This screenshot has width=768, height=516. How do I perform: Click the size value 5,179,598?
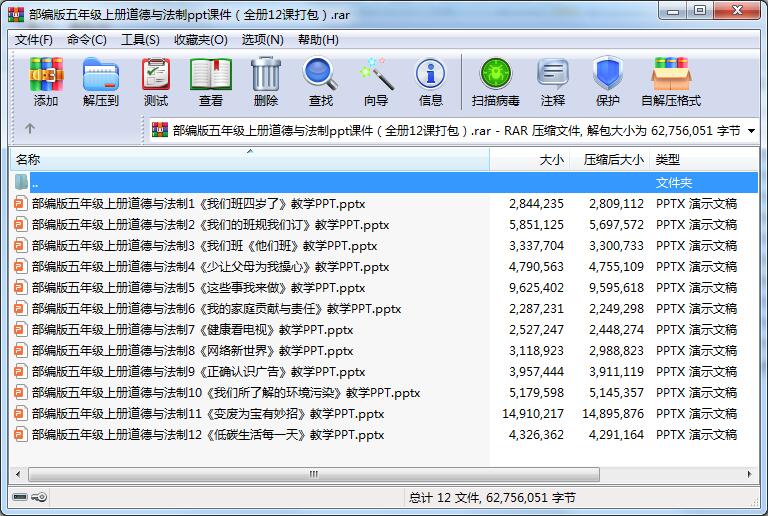click(536, 393)
